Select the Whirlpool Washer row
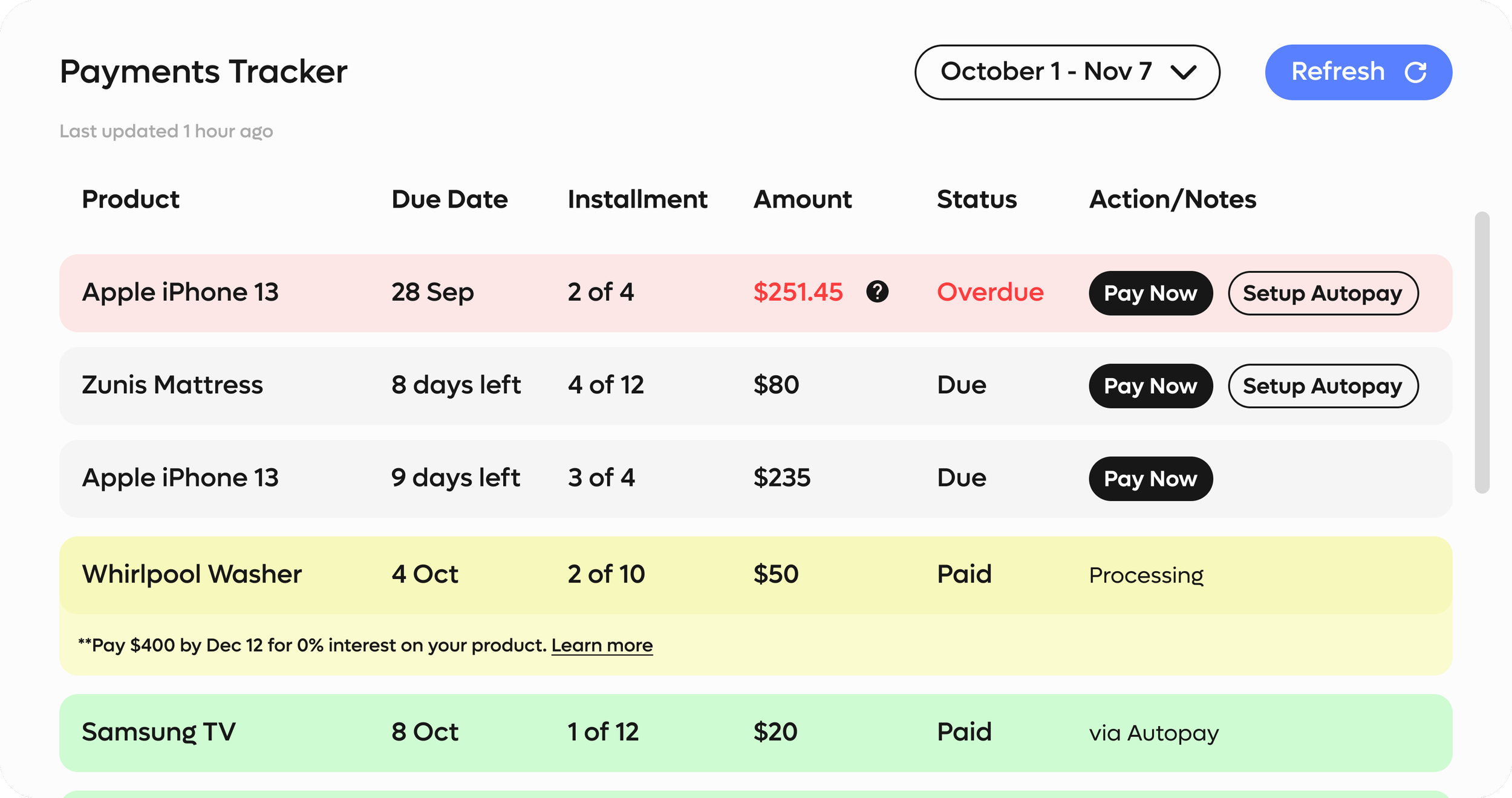Image resolution: width=1512 pixels, height=798 pixels. pyautogui.click(x=192, y=574)
